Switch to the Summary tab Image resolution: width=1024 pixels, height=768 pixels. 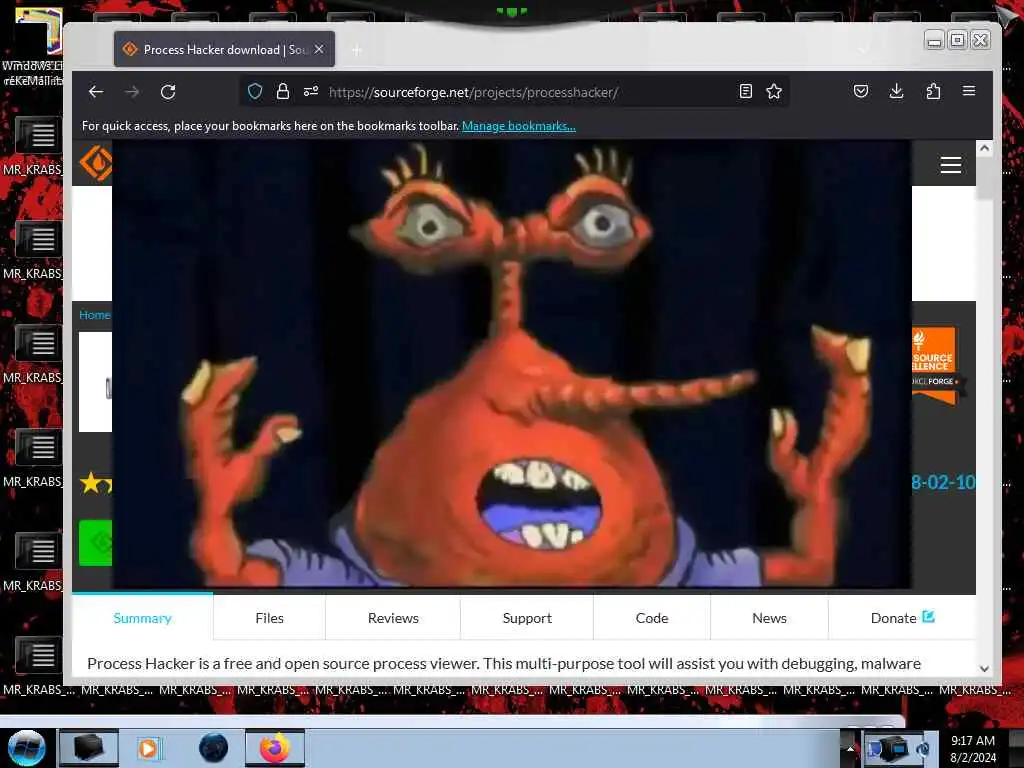coord(142,617)
